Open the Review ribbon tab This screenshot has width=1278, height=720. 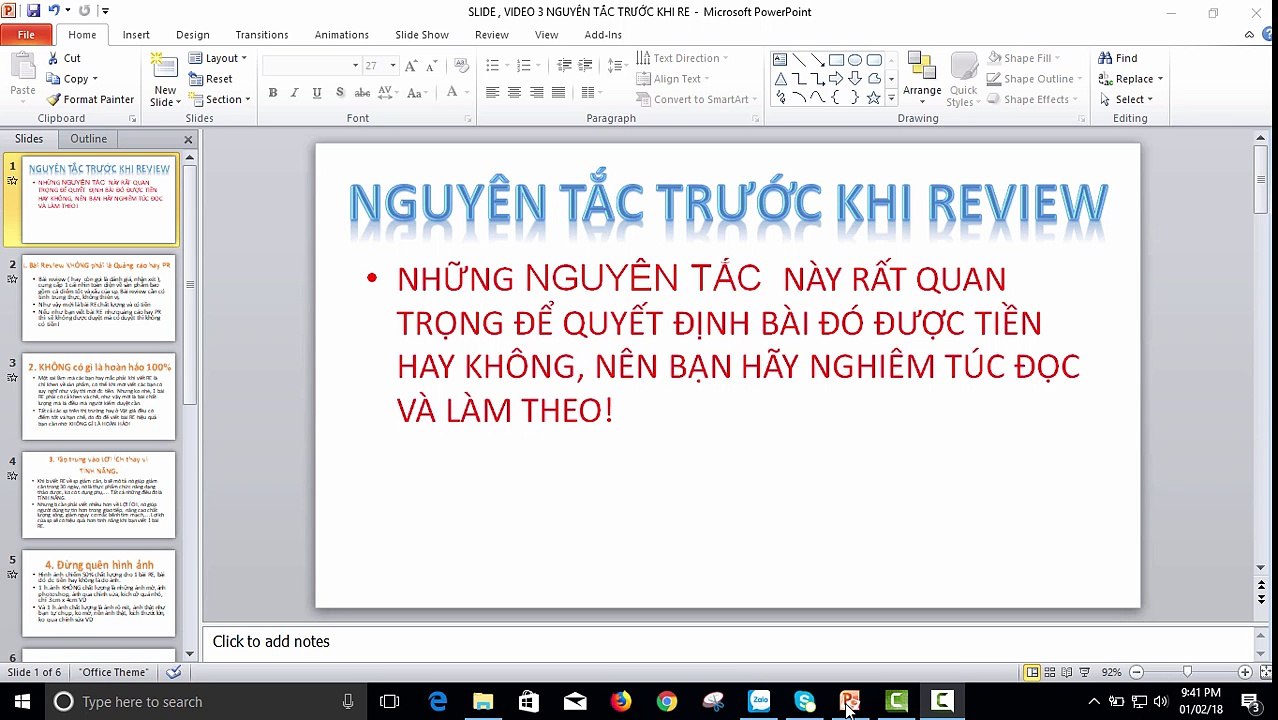click(492, 35)
